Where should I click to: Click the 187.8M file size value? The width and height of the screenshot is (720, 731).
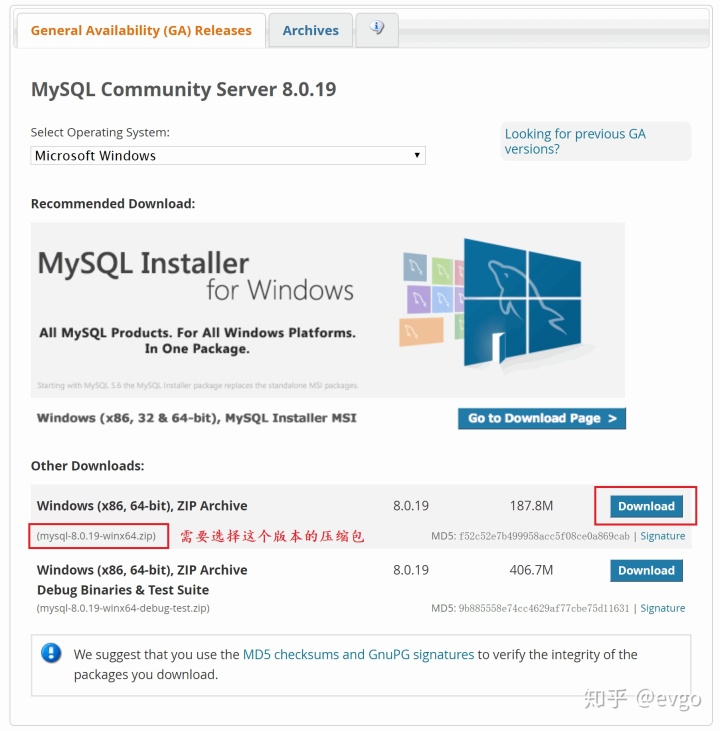tap(531, 506)
